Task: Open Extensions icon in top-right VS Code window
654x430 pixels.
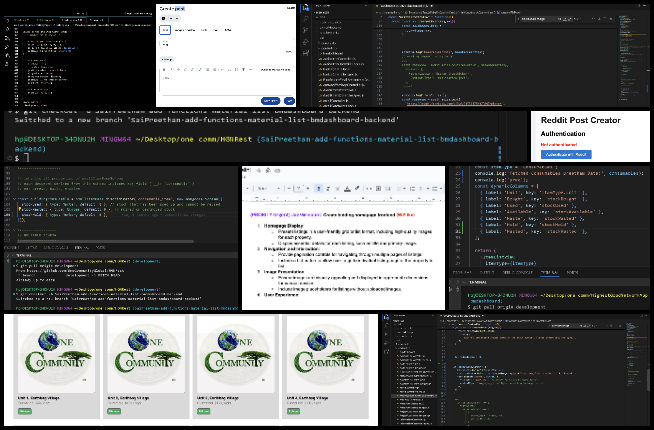Action: click(306, 53)
